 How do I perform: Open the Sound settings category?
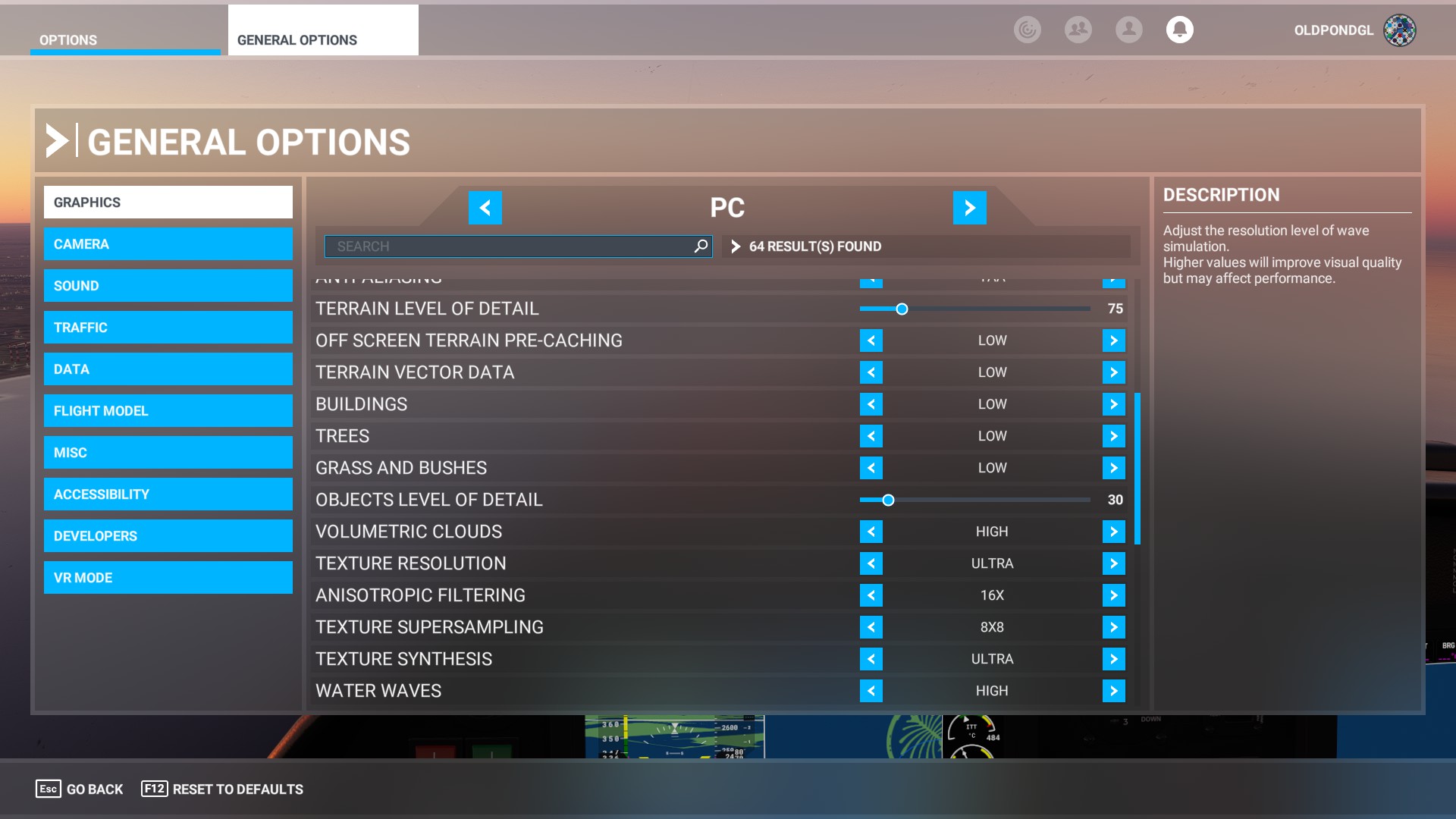[x=168, y=286]
